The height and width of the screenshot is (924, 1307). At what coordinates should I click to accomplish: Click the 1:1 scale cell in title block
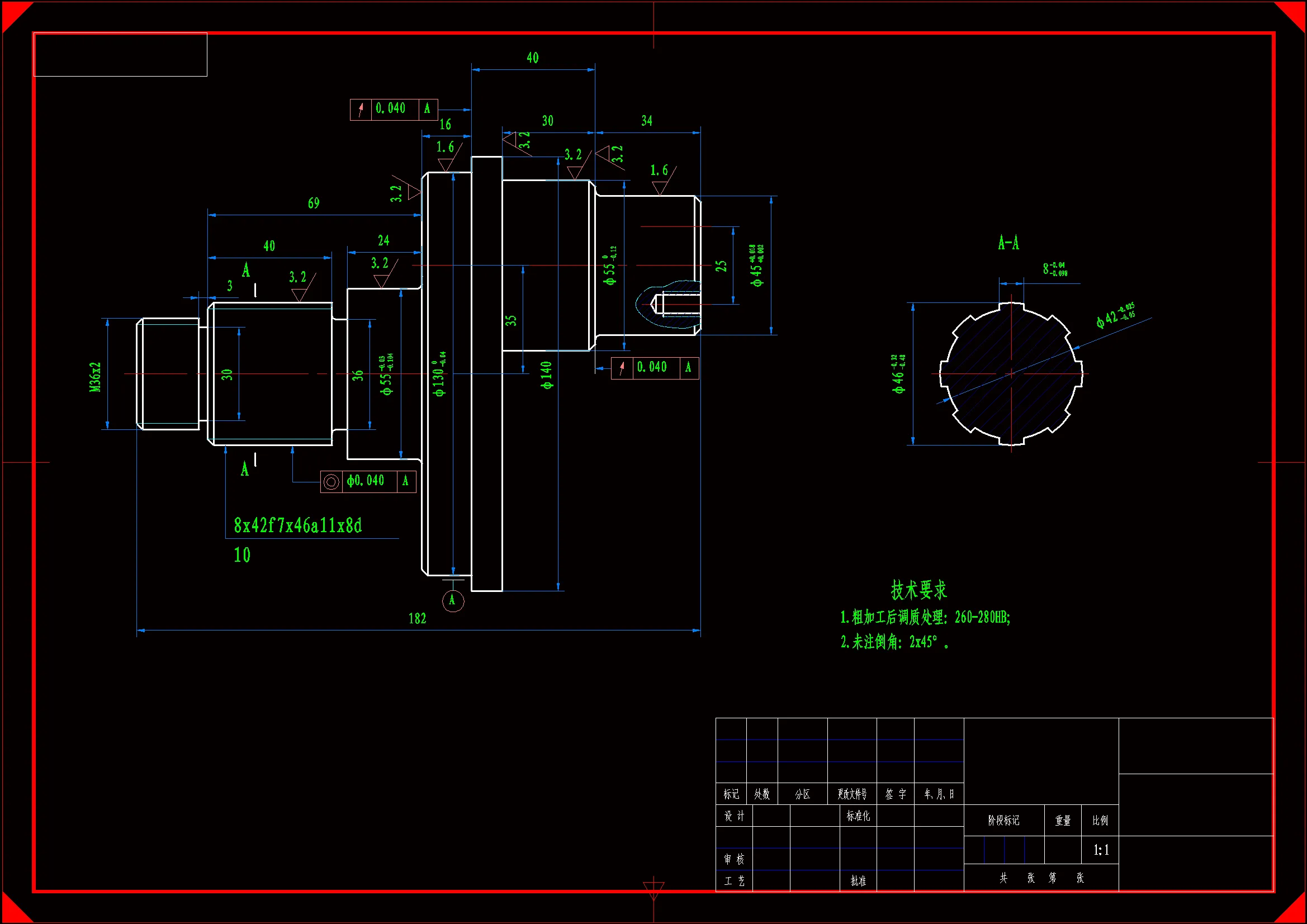pos(1100,851)
